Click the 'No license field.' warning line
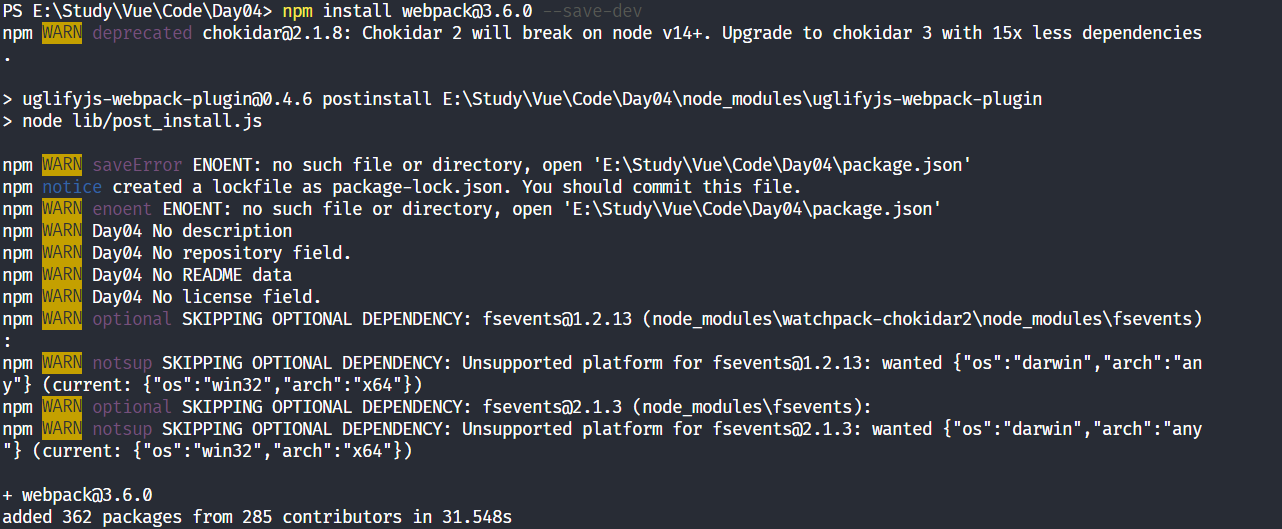1282x529 pixels. click(237, 297)
